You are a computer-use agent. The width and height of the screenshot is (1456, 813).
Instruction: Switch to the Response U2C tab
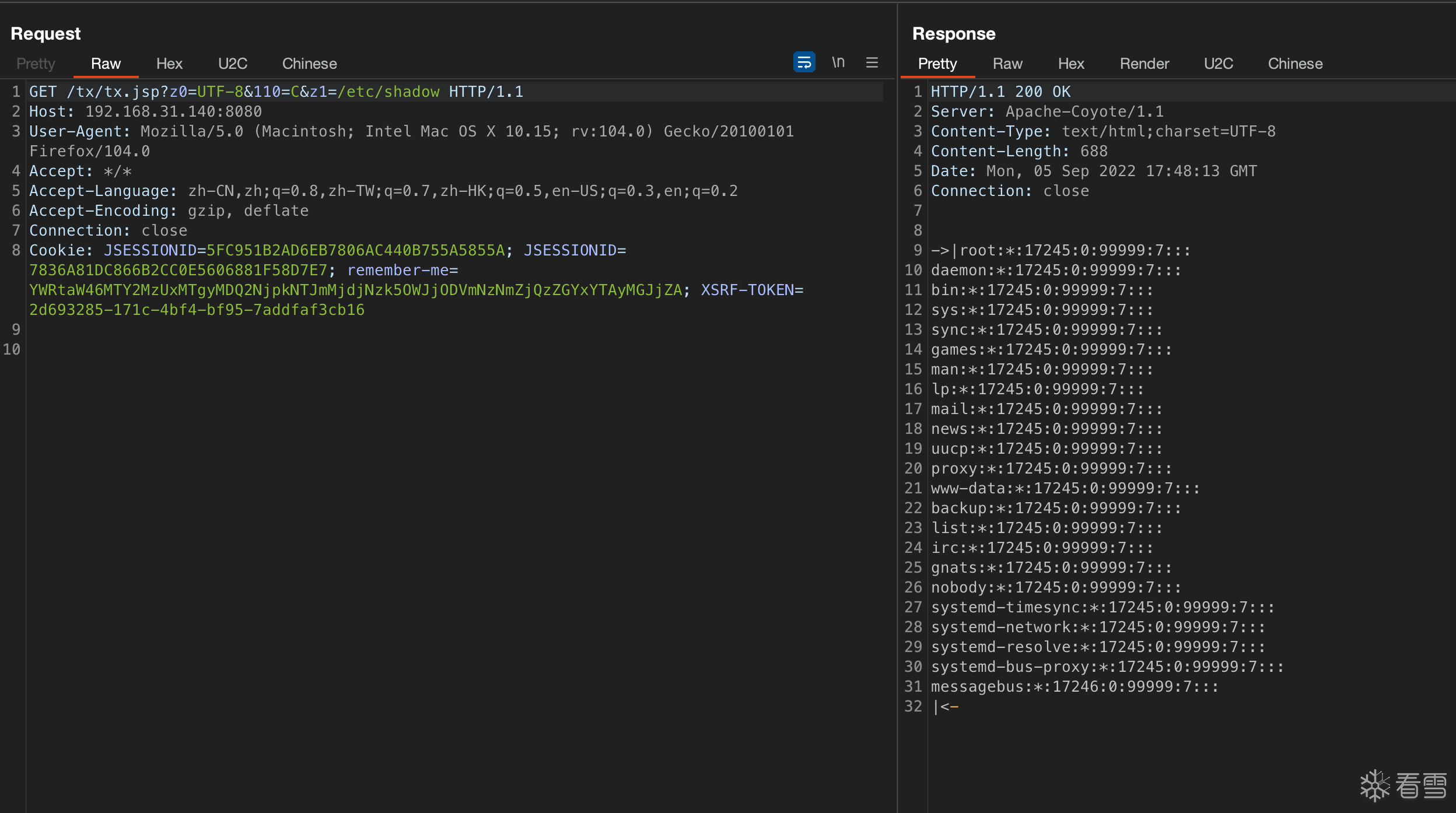[1218, 64]
